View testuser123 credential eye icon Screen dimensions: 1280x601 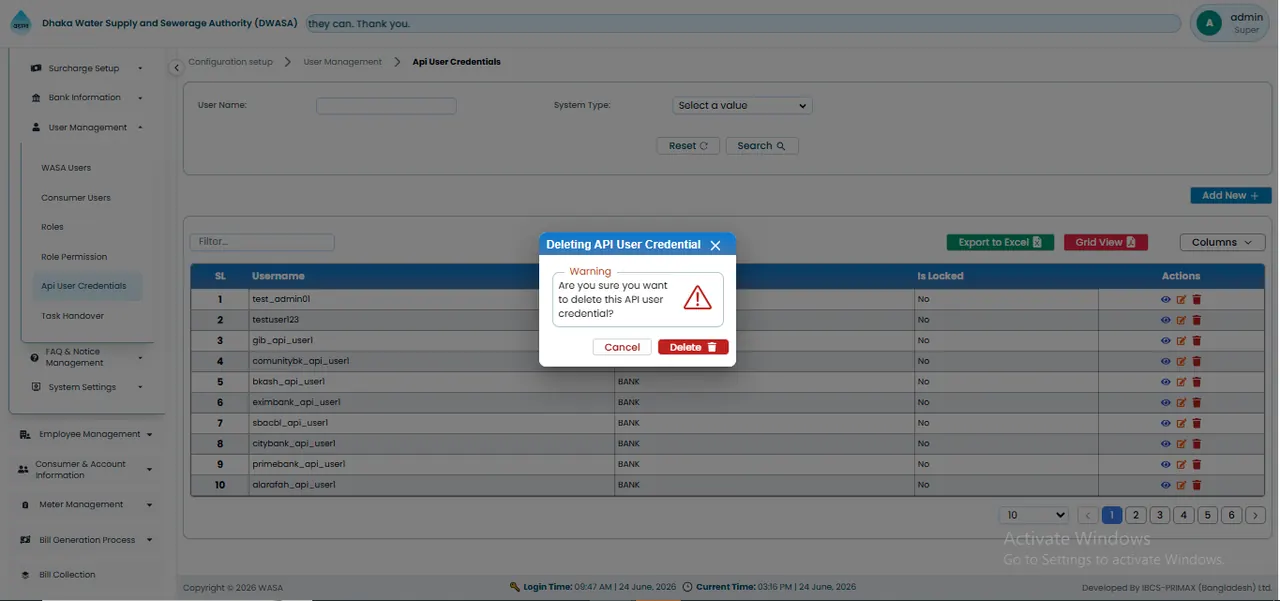tap(1165, 320)
